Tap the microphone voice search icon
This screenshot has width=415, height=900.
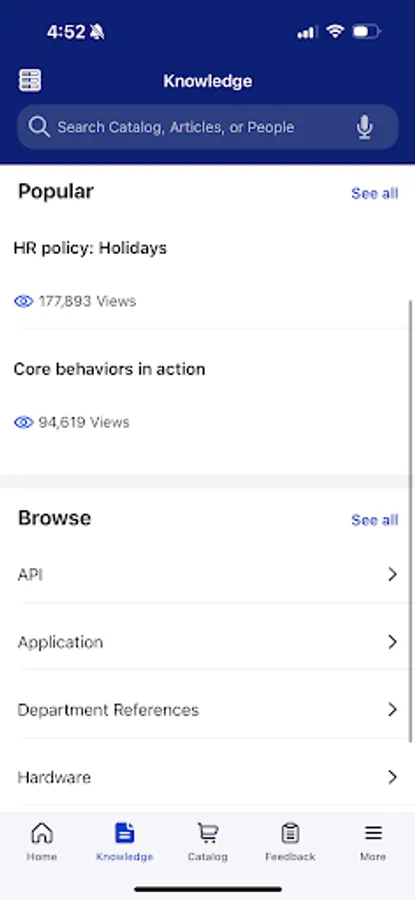click(x=364, y=127)
